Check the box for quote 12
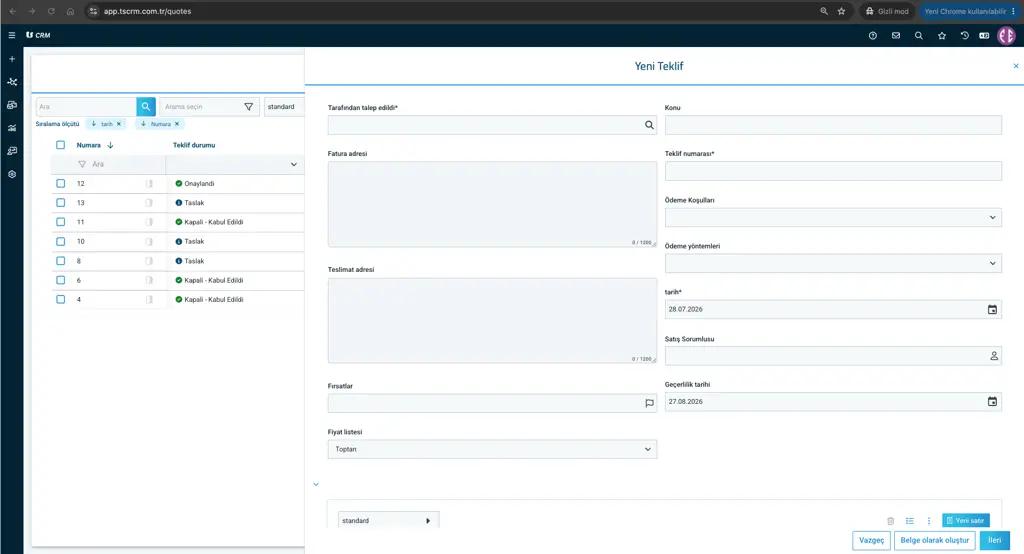 coord(61,184)
